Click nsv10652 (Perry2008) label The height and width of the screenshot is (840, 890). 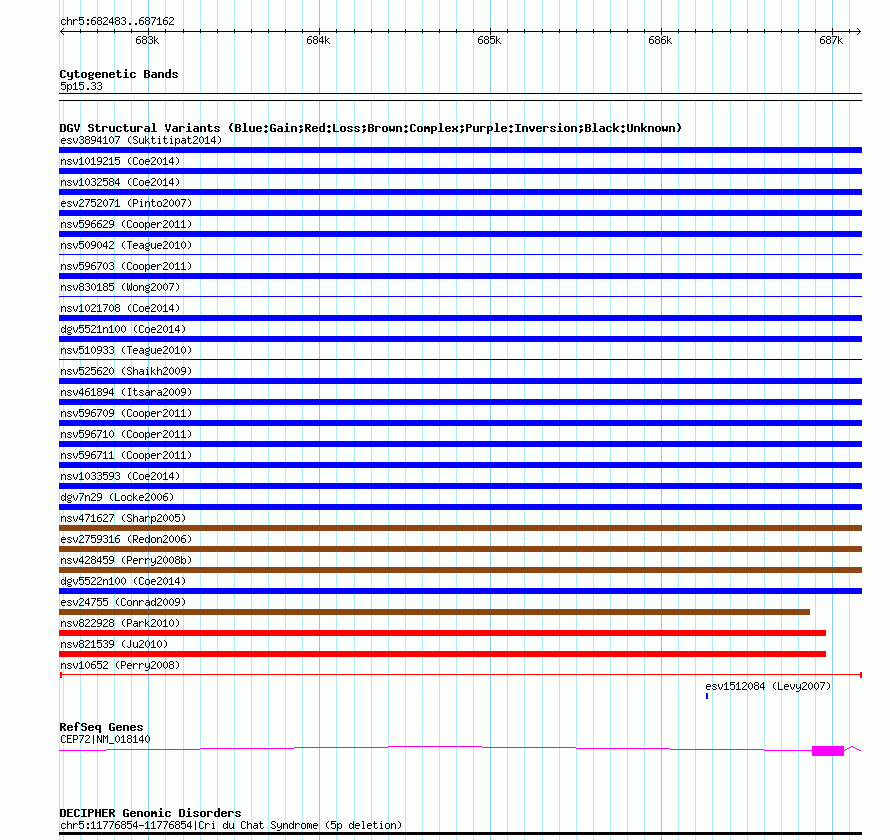(120, 665)
